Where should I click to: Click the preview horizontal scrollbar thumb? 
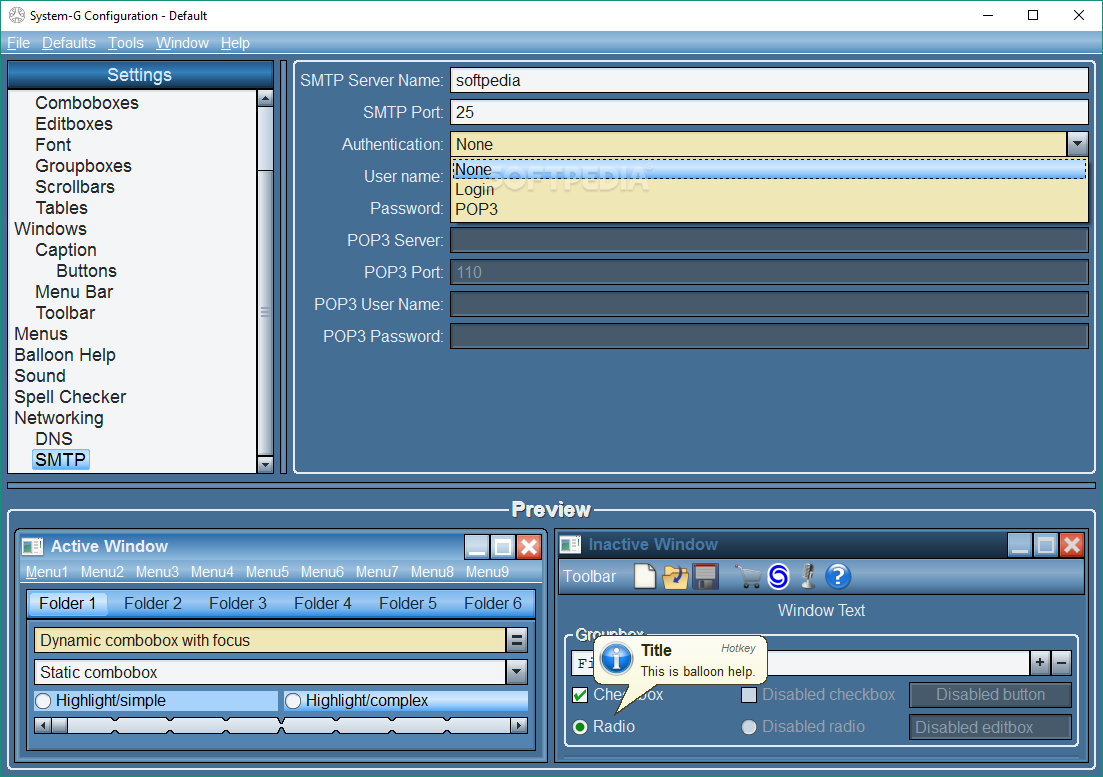[x=60, y=725]
